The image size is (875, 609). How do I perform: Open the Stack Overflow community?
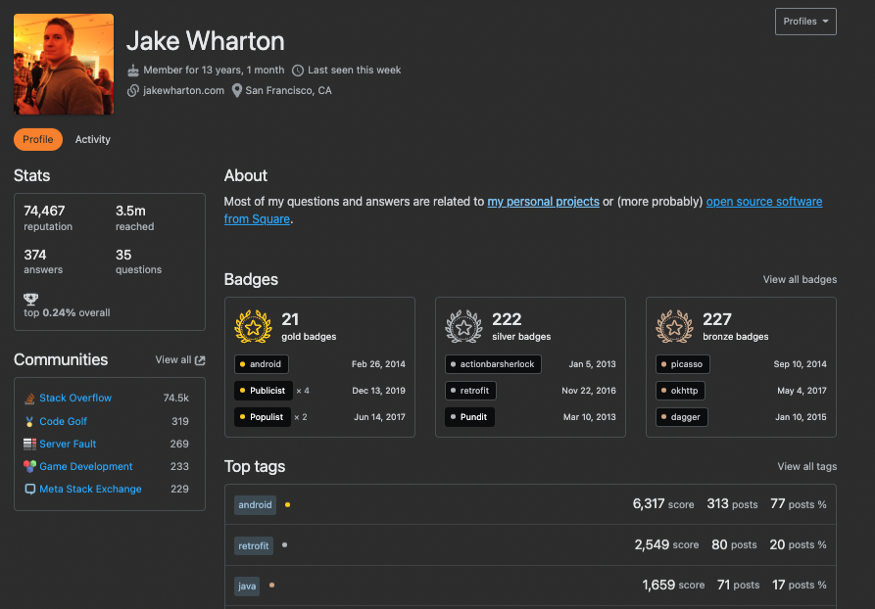coord(75,398)
